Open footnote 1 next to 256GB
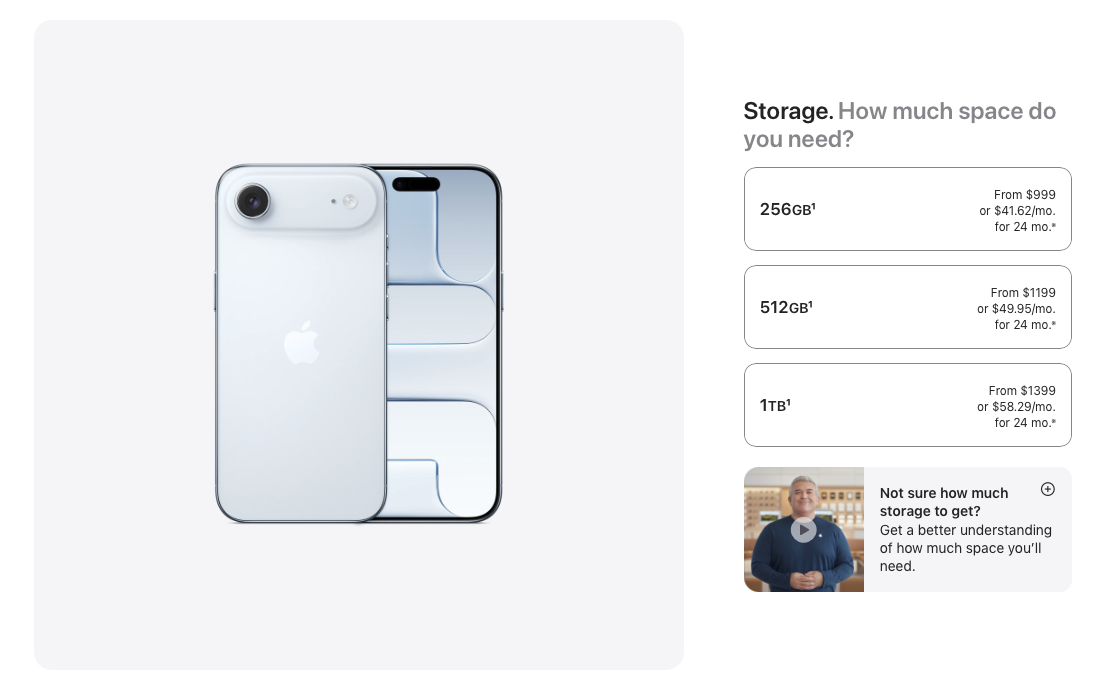1120x692 pixels. coord(814,206)
